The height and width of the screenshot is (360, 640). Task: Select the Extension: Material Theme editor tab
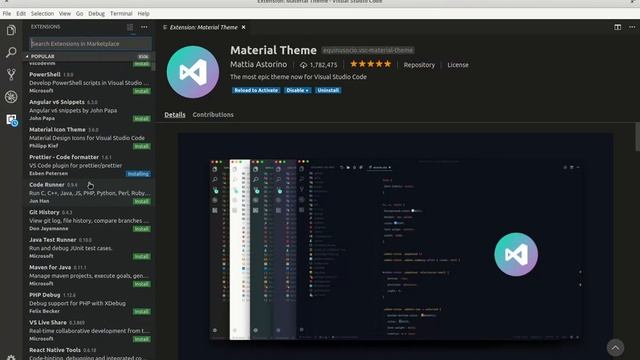click(203, 27)
